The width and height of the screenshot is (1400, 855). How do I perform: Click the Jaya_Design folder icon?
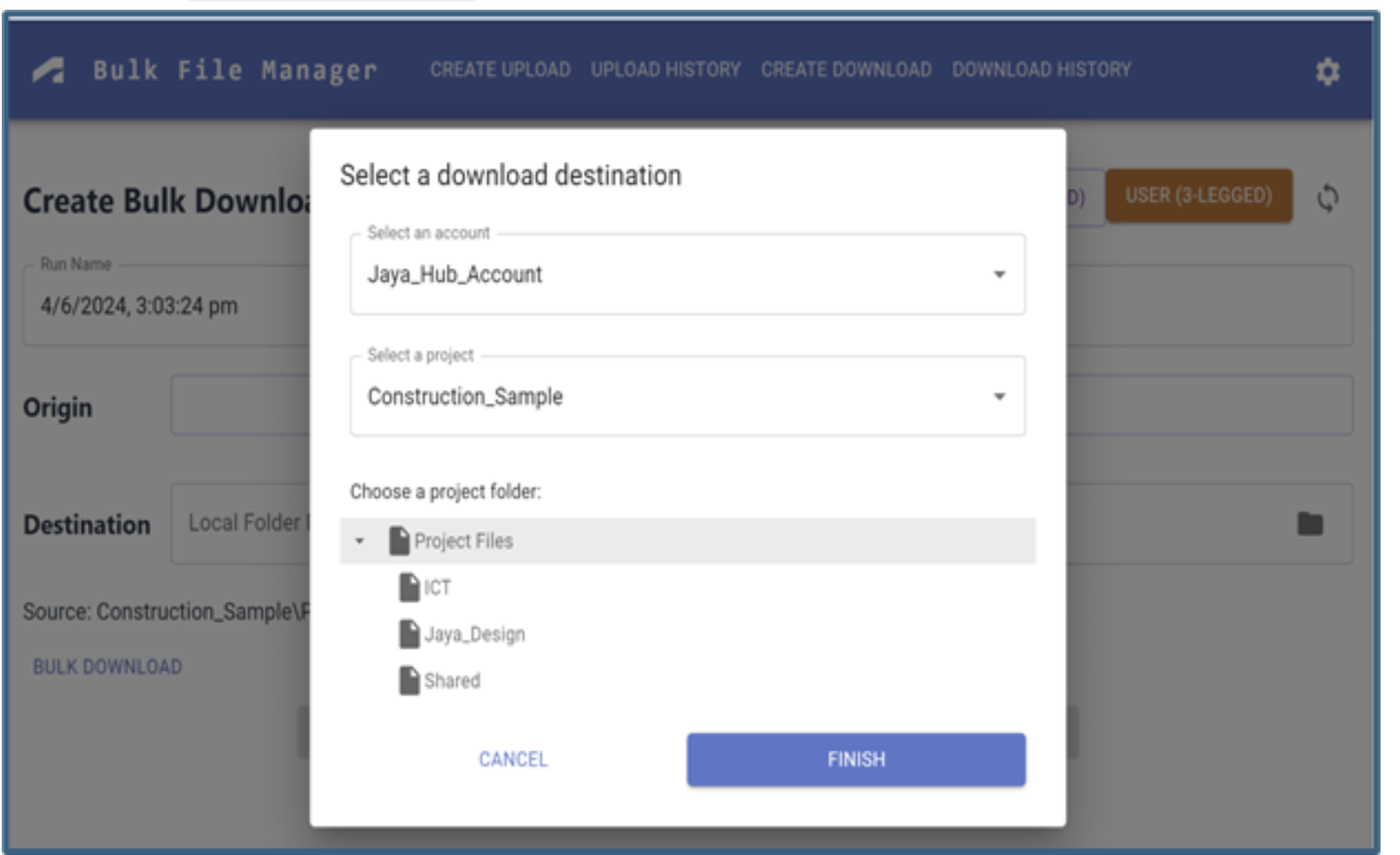coord(408,634)
